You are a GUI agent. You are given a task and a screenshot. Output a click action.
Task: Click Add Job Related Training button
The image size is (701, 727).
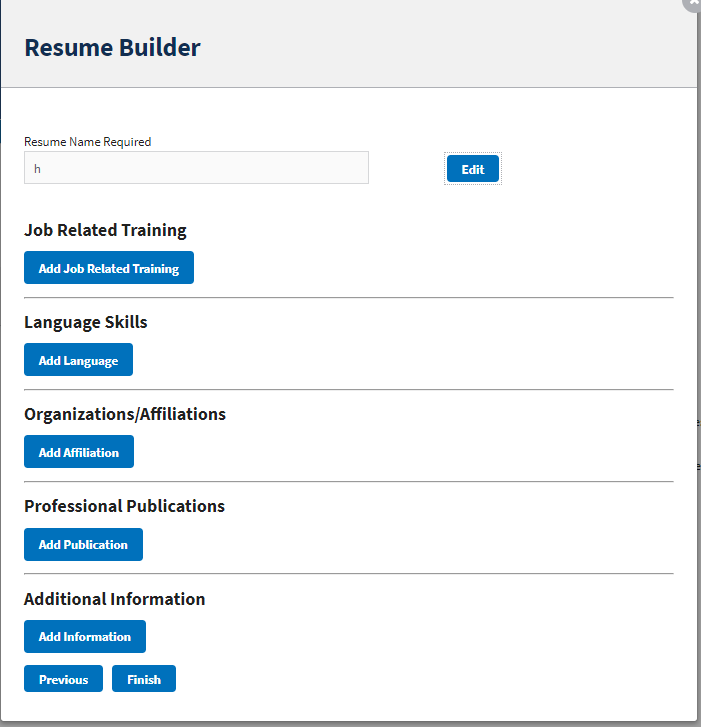coord(109,268)
